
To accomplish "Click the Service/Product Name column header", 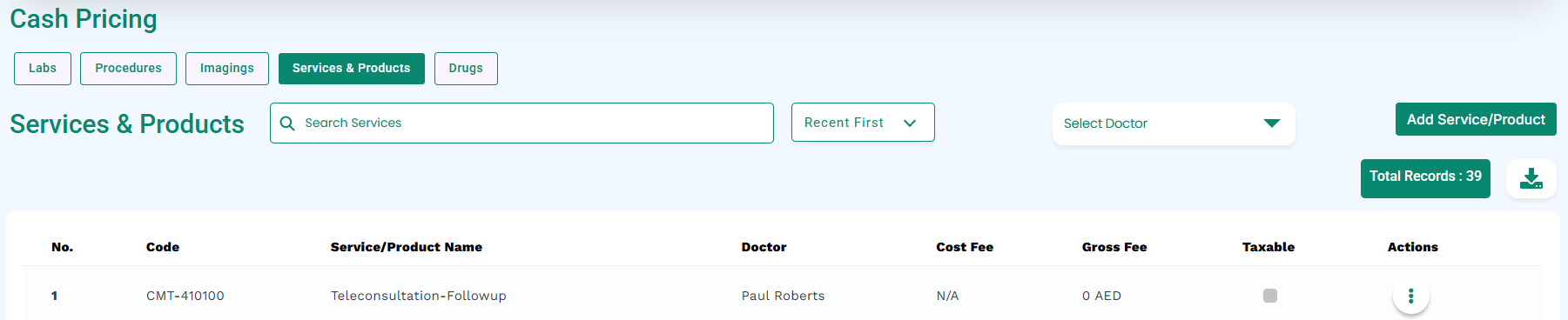I will (x=407, y=247).
